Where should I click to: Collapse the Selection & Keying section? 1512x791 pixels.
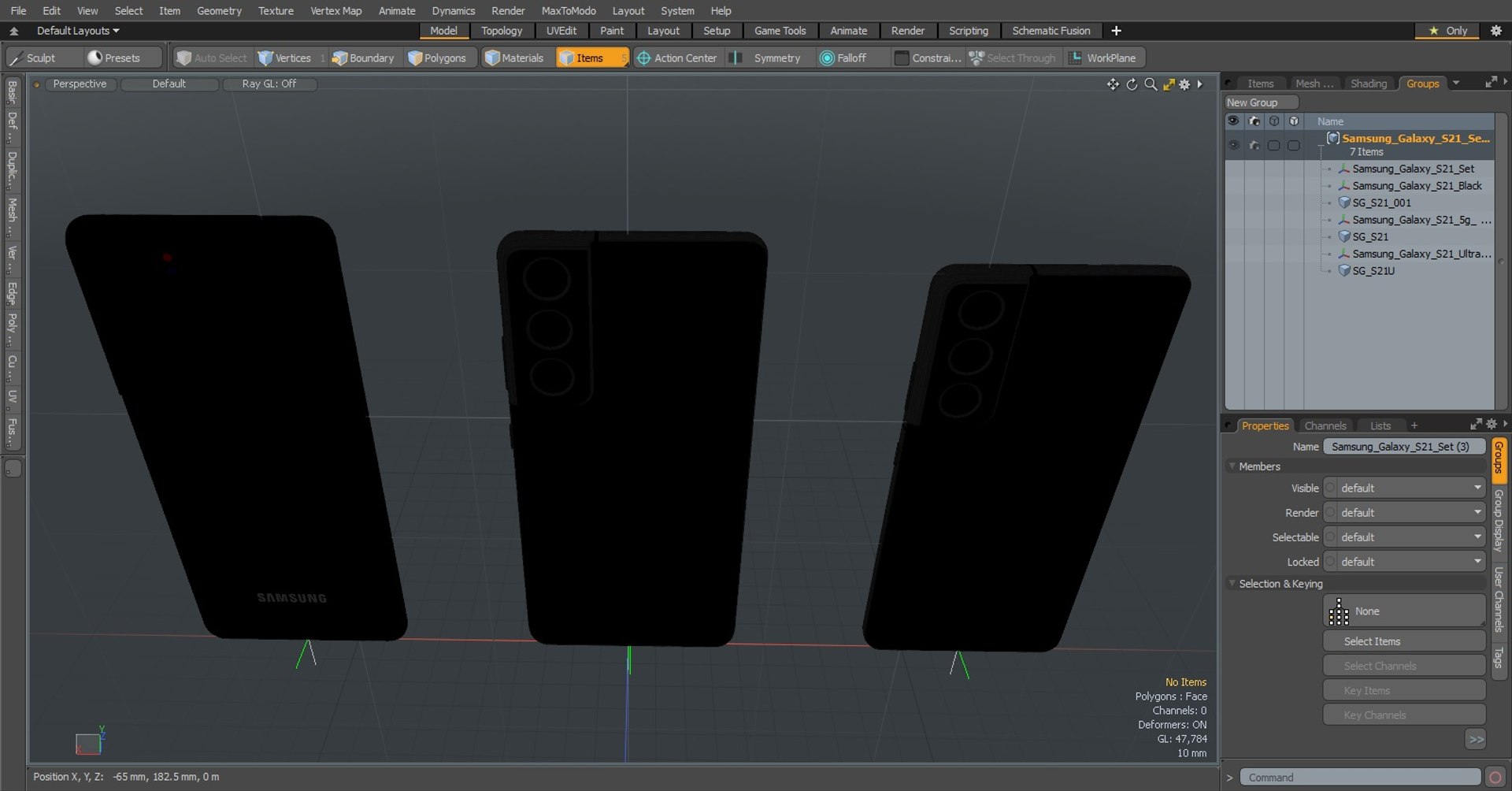click(1232, 584)
